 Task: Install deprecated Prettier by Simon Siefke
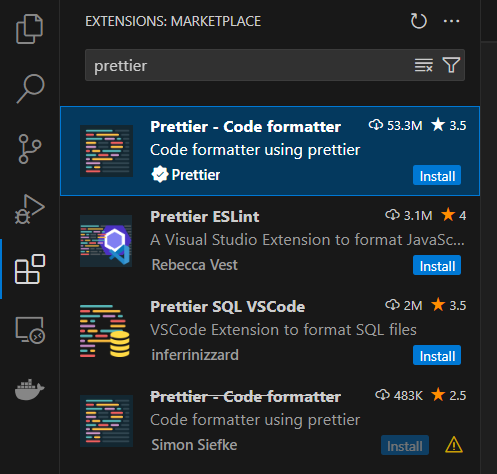[405, 445]
